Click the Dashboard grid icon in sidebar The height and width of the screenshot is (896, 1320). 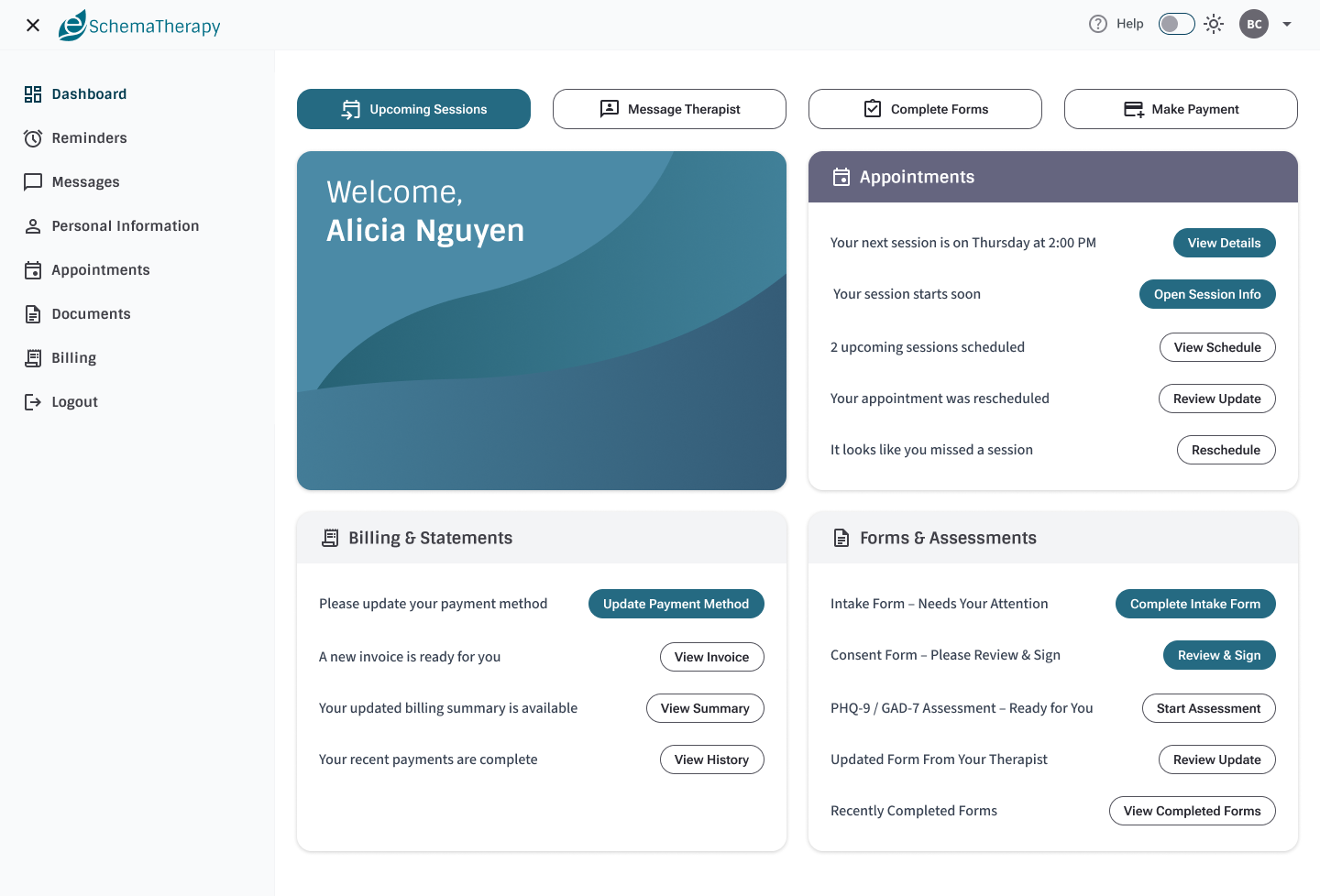tap(33, 94)
